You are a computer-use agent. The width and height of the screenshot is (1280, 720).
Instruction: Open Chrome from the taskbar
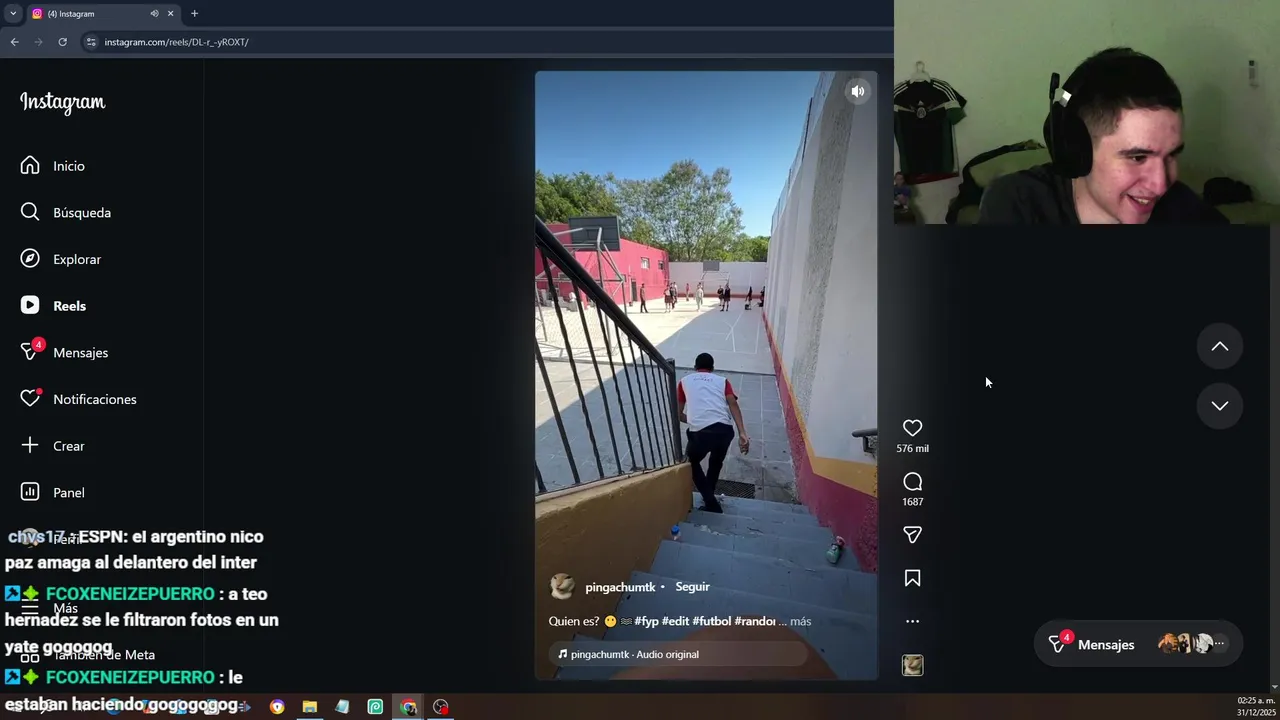[408, 707]
